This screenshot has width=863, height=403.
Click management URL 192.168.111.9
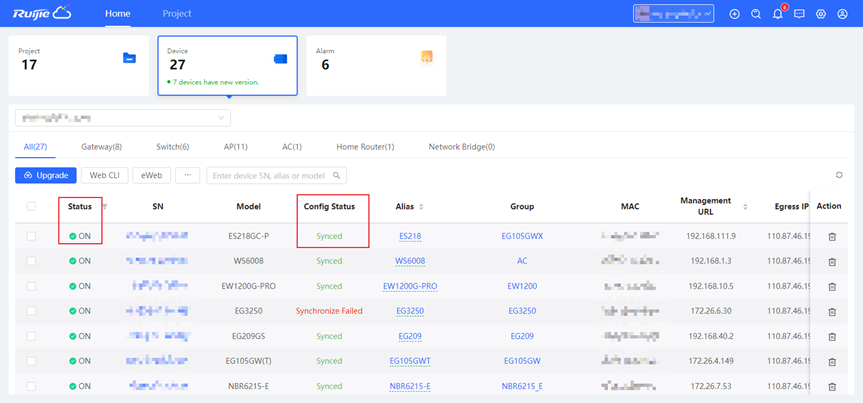click(711, 236)
